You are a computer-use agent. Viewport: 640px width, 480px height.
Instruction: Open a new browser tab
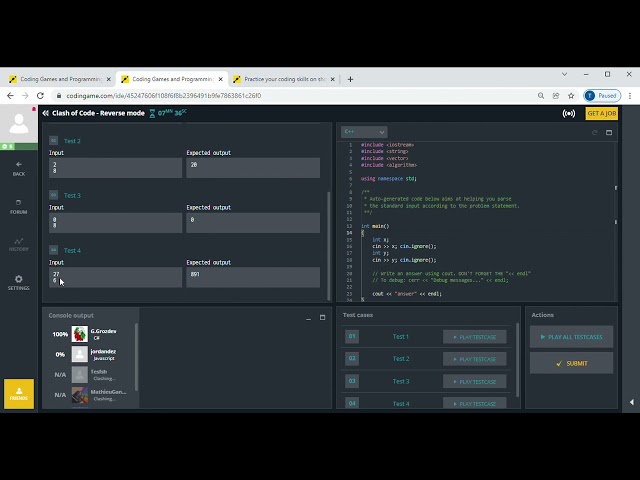350,79
